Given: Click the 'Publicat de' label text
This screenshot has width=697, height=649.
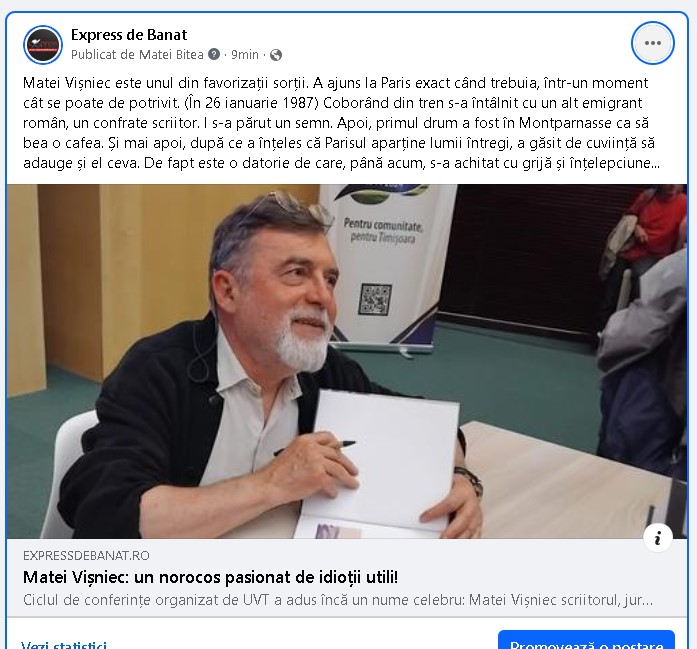Looking at the screenshot, I should click(x=103, y=54).
